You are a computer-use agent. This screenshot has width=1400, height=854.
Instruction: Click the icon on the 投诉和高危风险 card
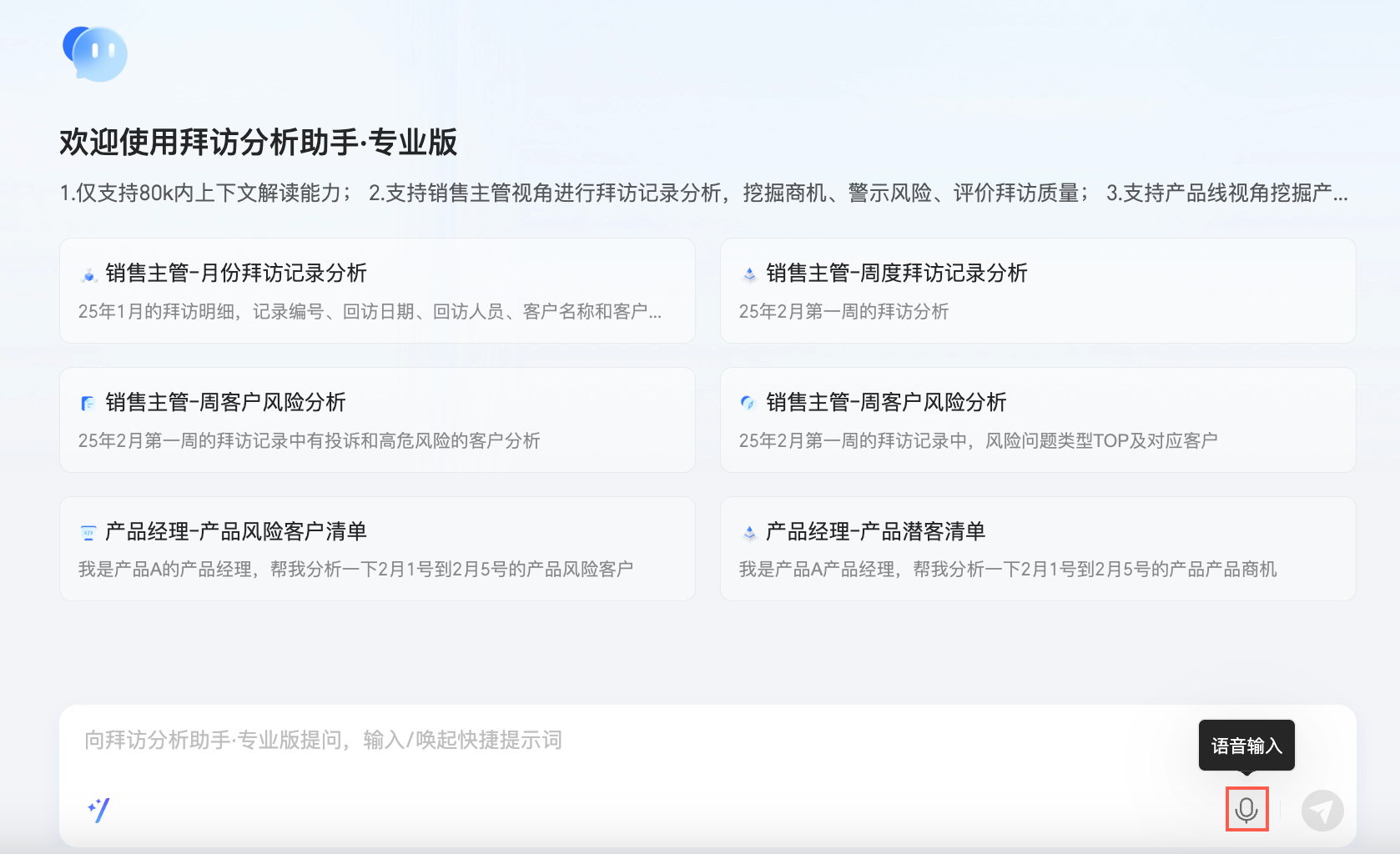[x=88, y=403]
